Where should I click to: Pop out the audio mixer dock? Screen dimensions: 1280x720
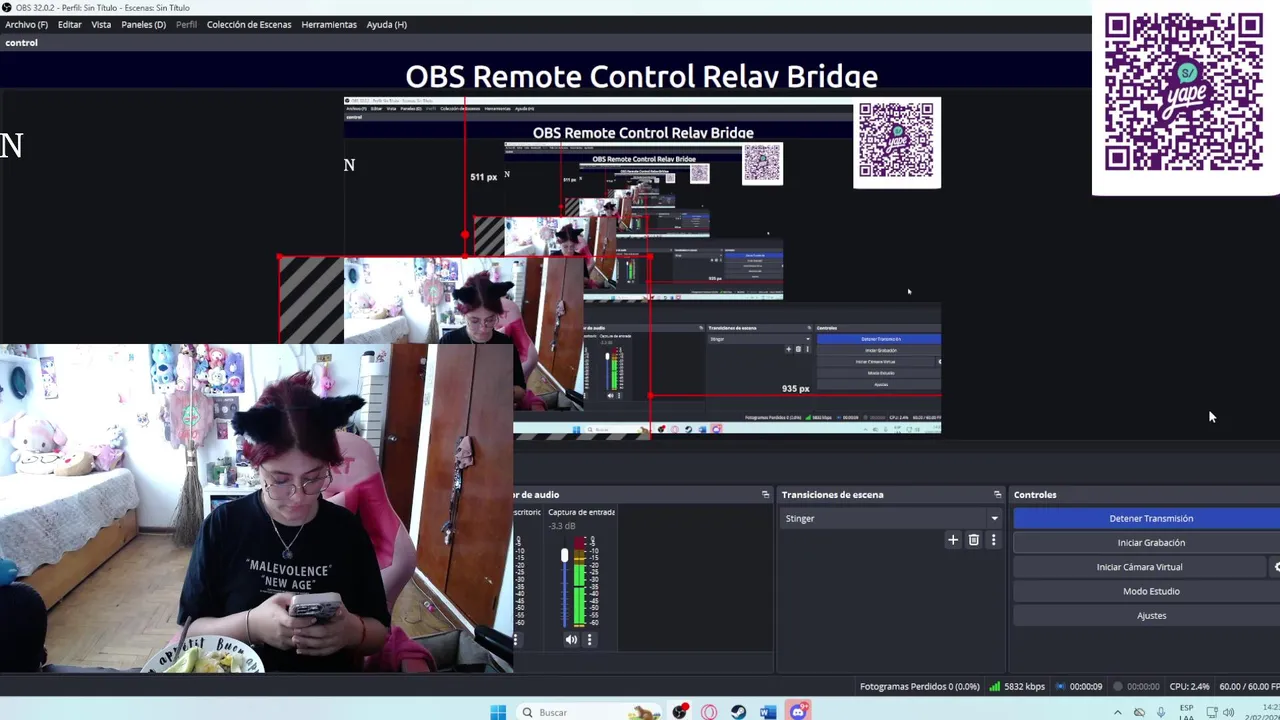[x=766, y=495]
